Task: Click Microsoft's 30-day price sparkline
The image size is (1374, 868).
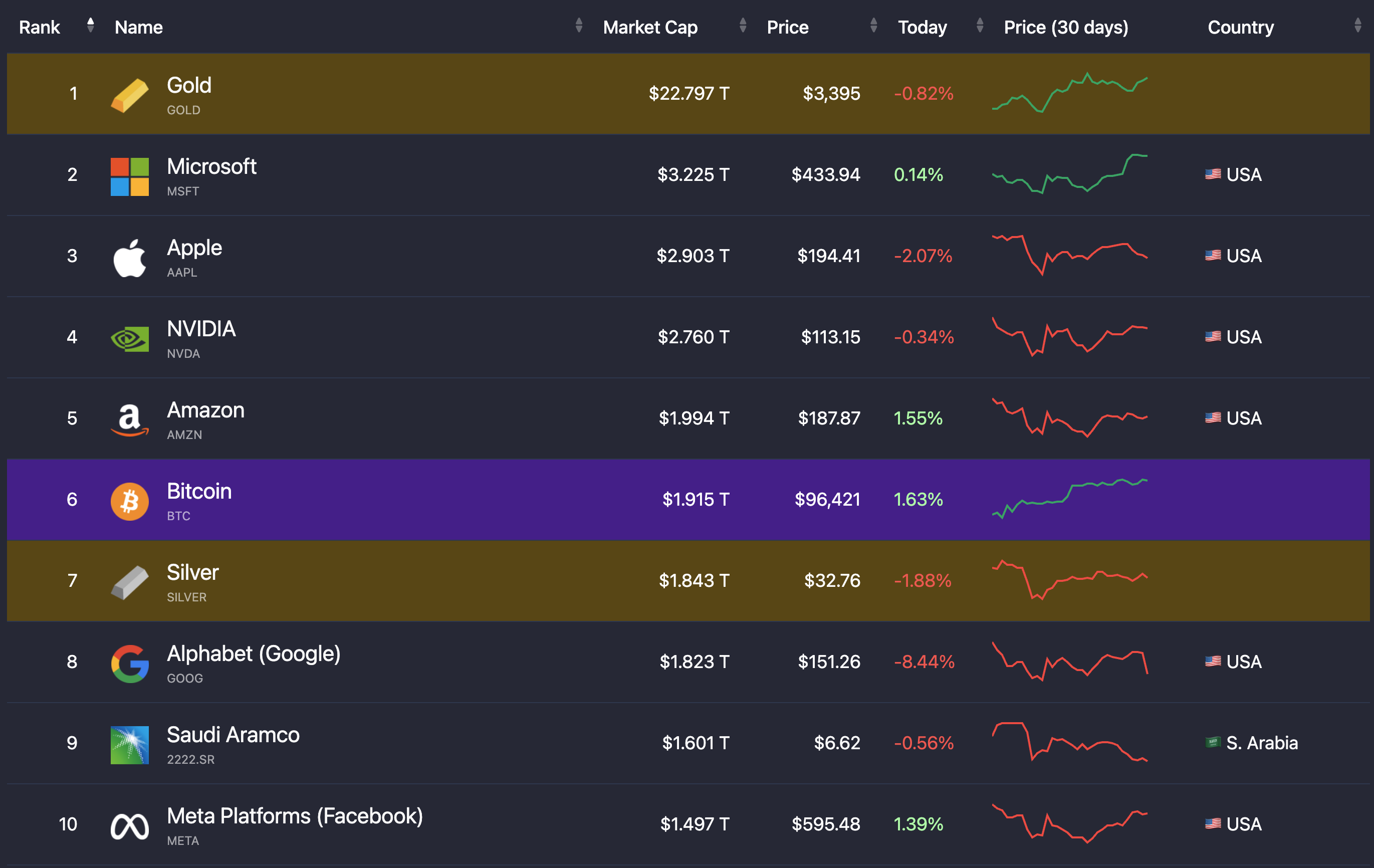Action: (x=1070, y=174)
